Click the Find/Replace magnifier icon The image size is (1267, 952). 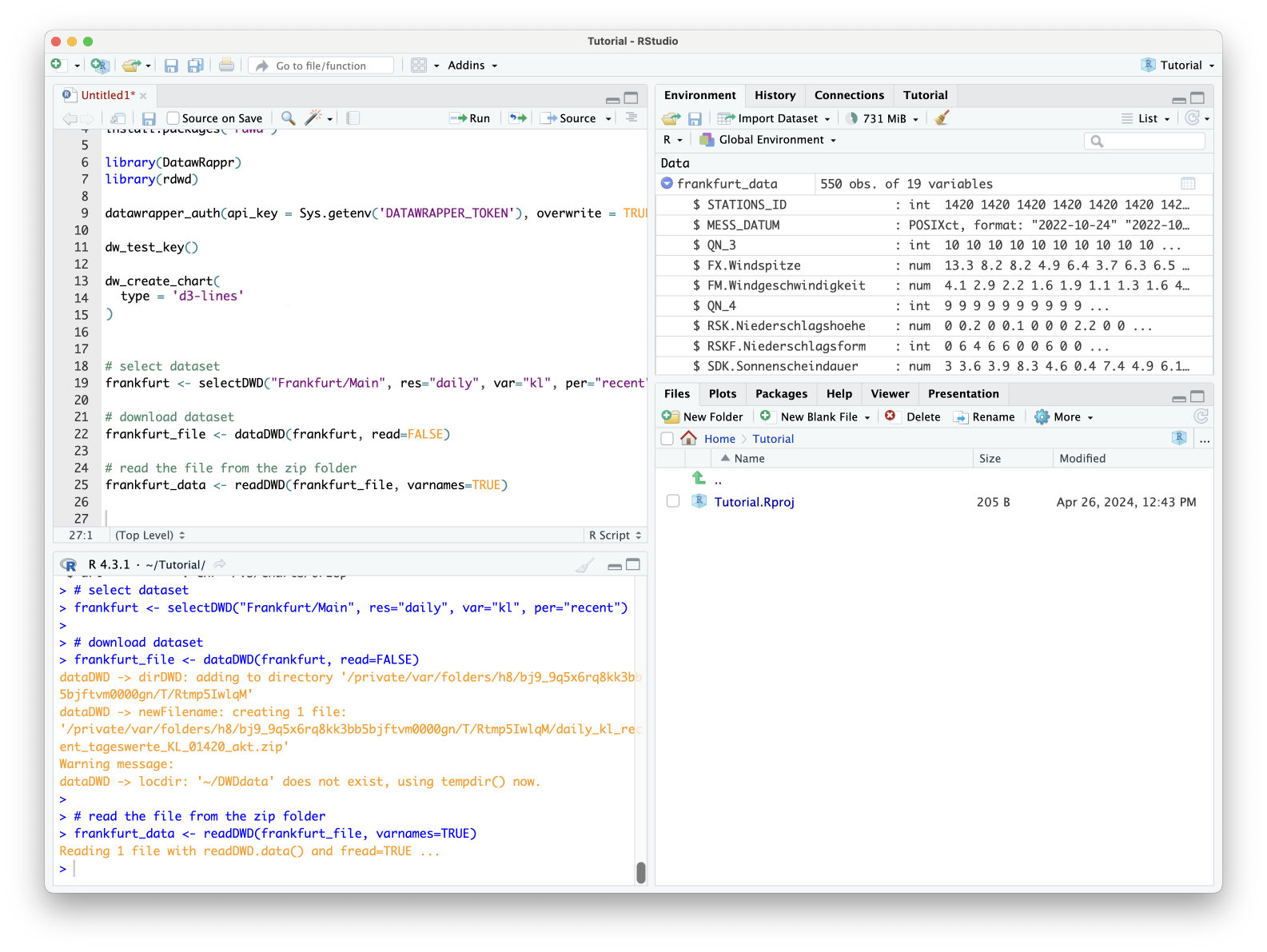[289, 118]
